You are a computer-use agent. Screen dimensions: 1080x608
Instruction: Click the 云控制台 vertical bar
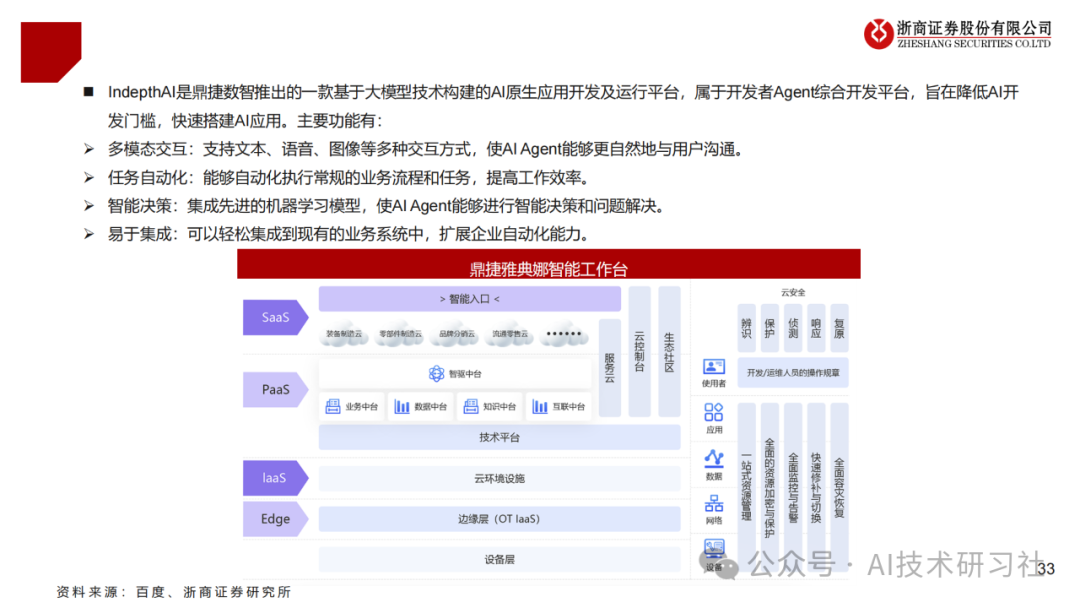639,352
